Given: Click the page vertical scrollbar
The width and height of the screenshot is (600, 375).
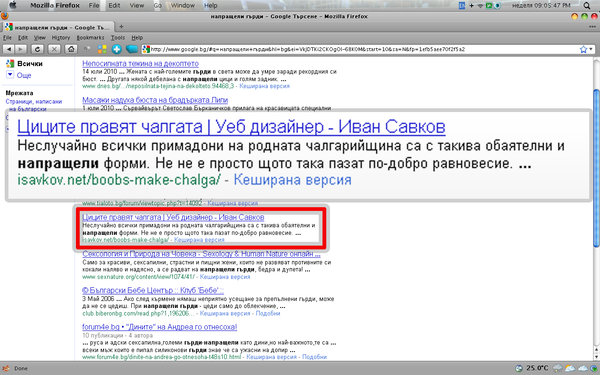Looking at the screenshot, I should point(596,168).
